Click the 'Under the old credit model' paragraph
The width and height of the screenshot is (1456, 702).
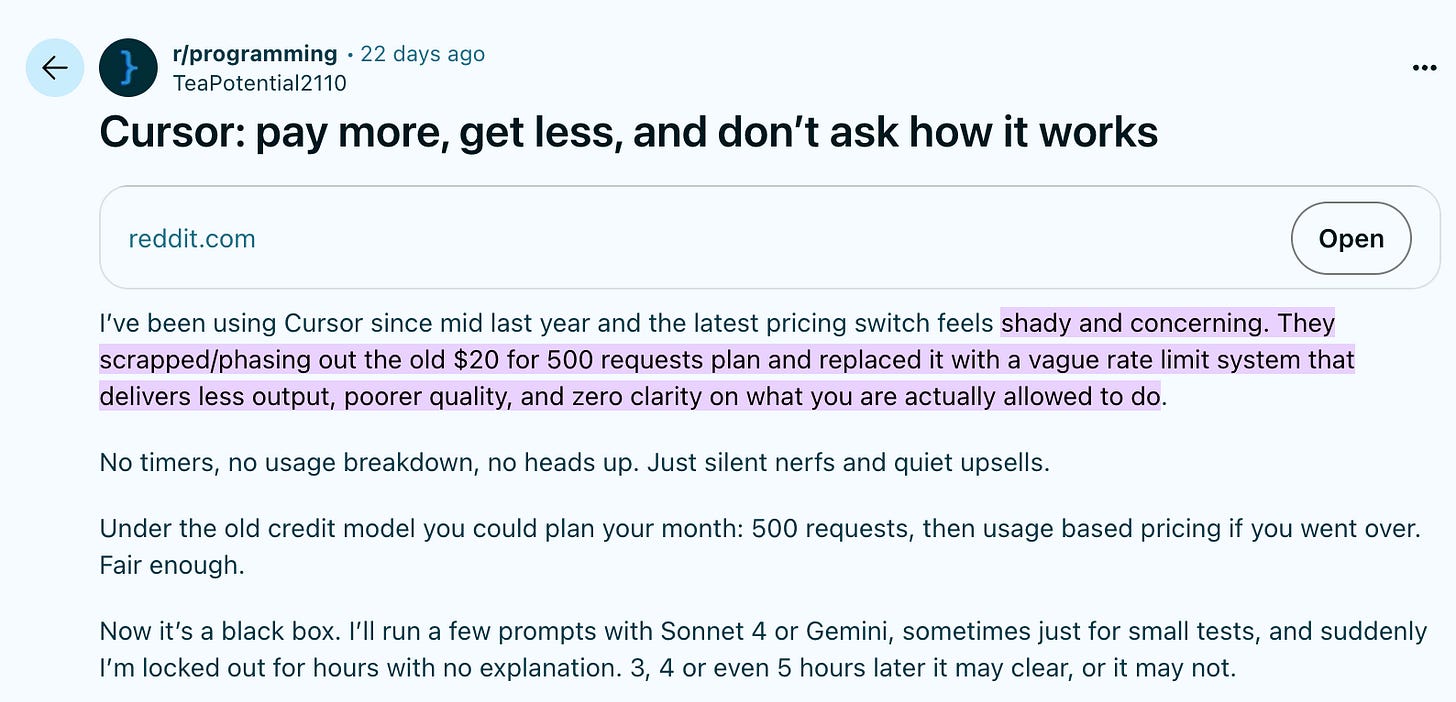(760, 546)
